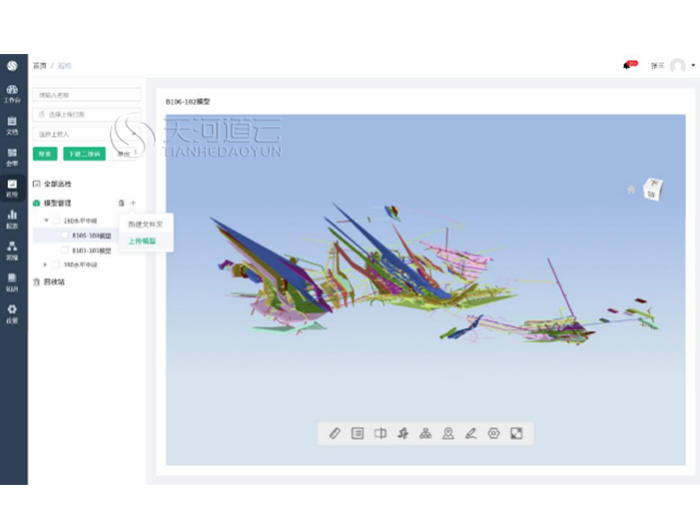Image resolution: width=700 pixels, height=525 pixels.
Task: Open the highlighted inspection sidebar icon
Action: (x=12, y=188)
